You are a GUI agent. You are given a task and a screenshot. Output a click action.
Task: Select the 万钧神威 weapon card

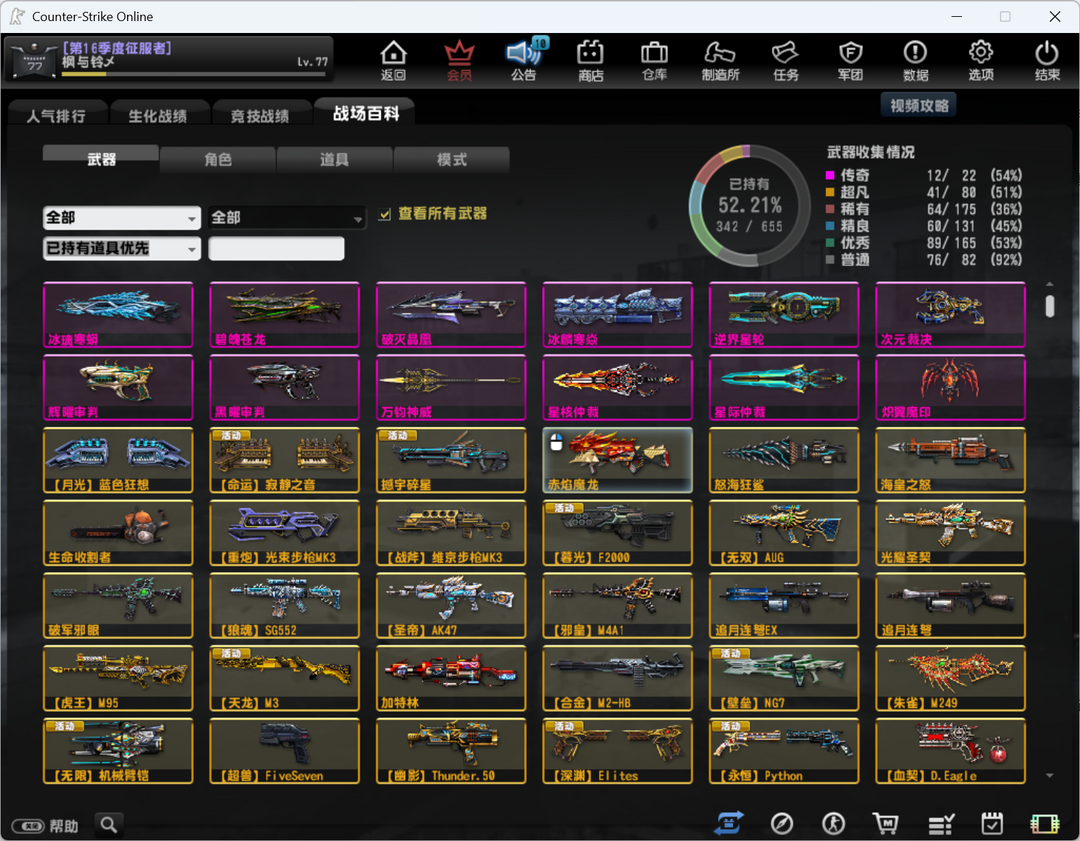[451, 388]
